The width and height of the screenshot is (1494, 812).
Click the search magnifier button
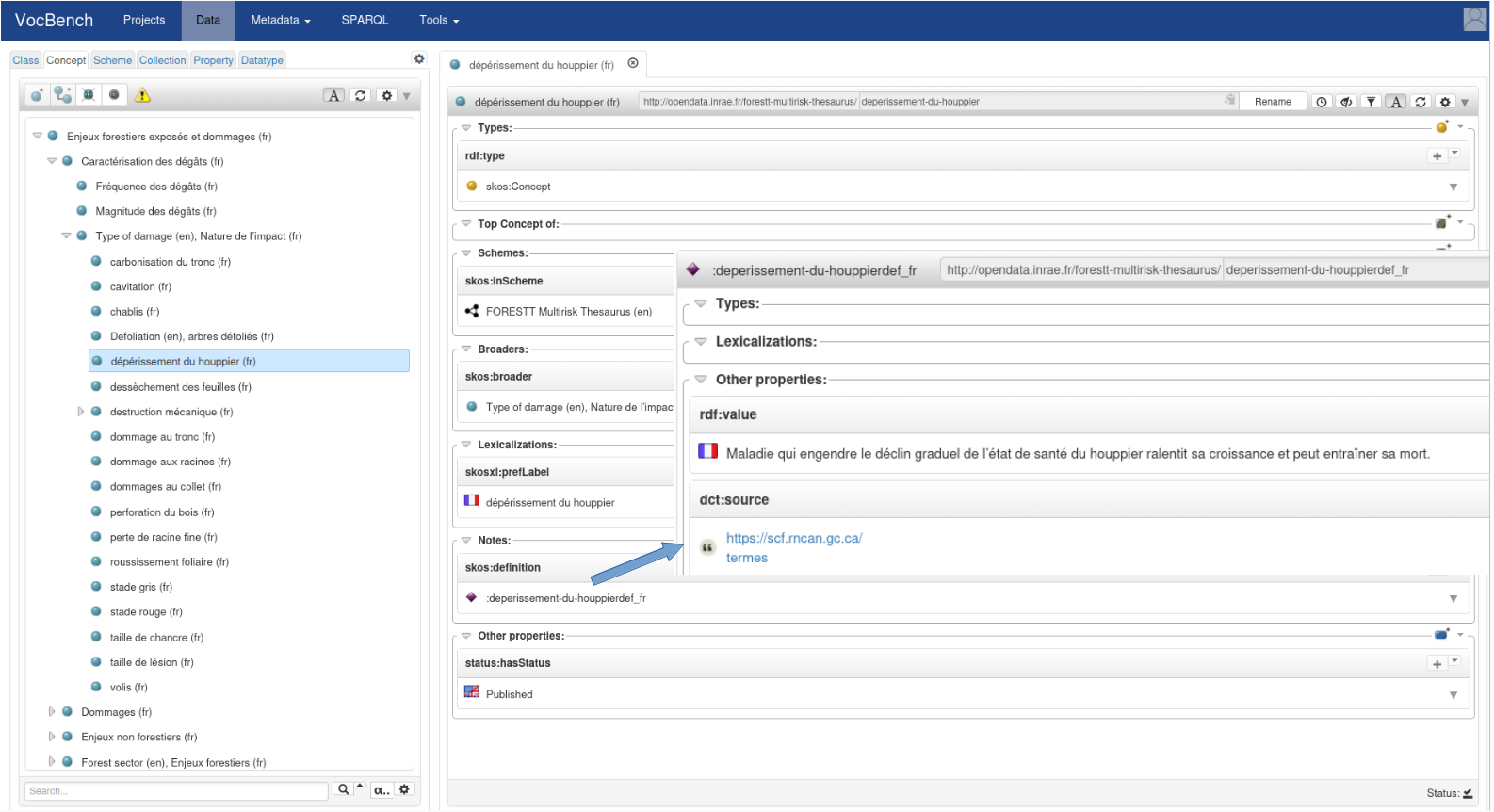point(344,790)
